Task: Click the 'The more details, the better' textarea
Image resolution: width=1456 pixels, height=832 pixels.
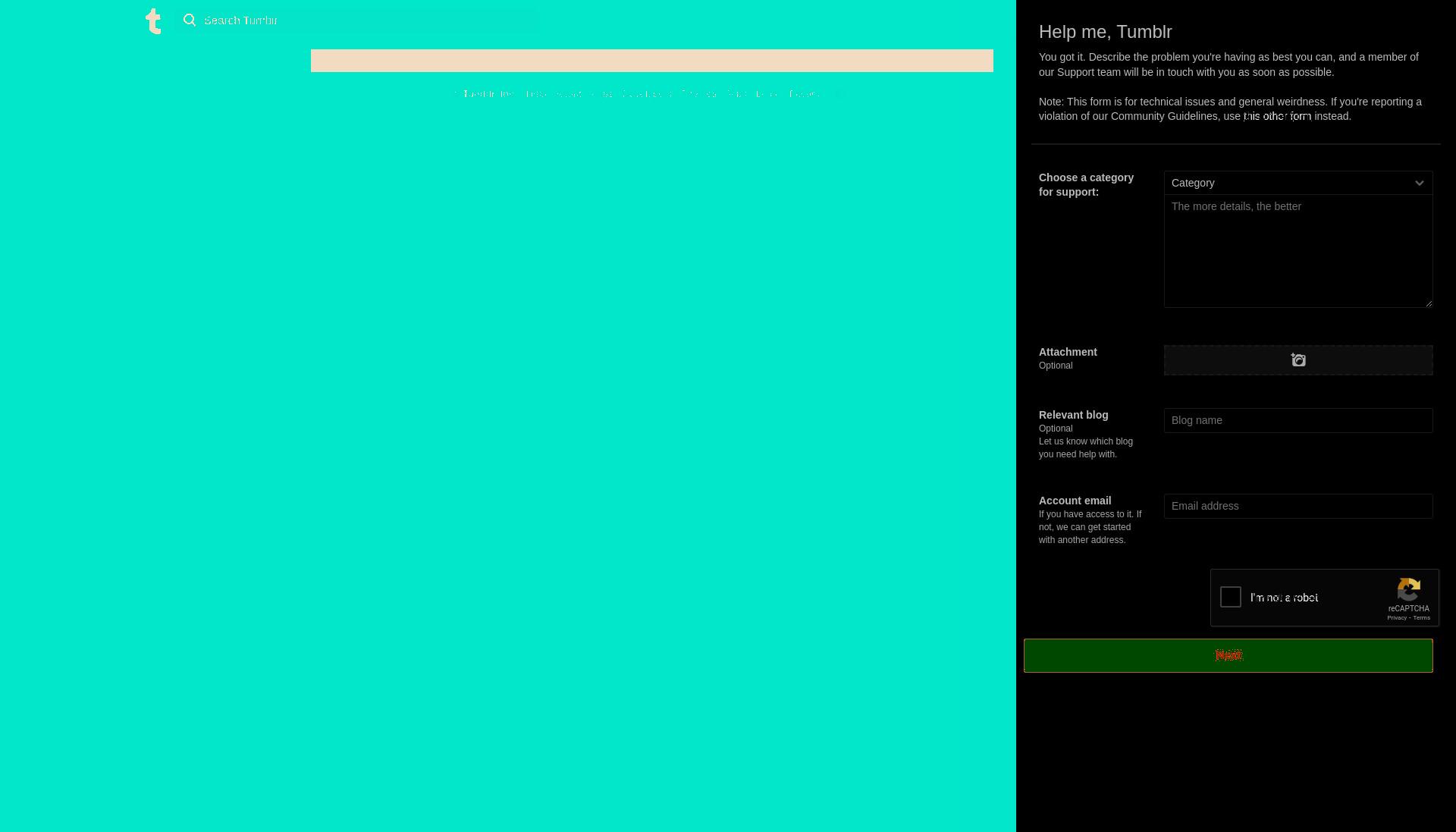Action: (x=1298, y=251)
